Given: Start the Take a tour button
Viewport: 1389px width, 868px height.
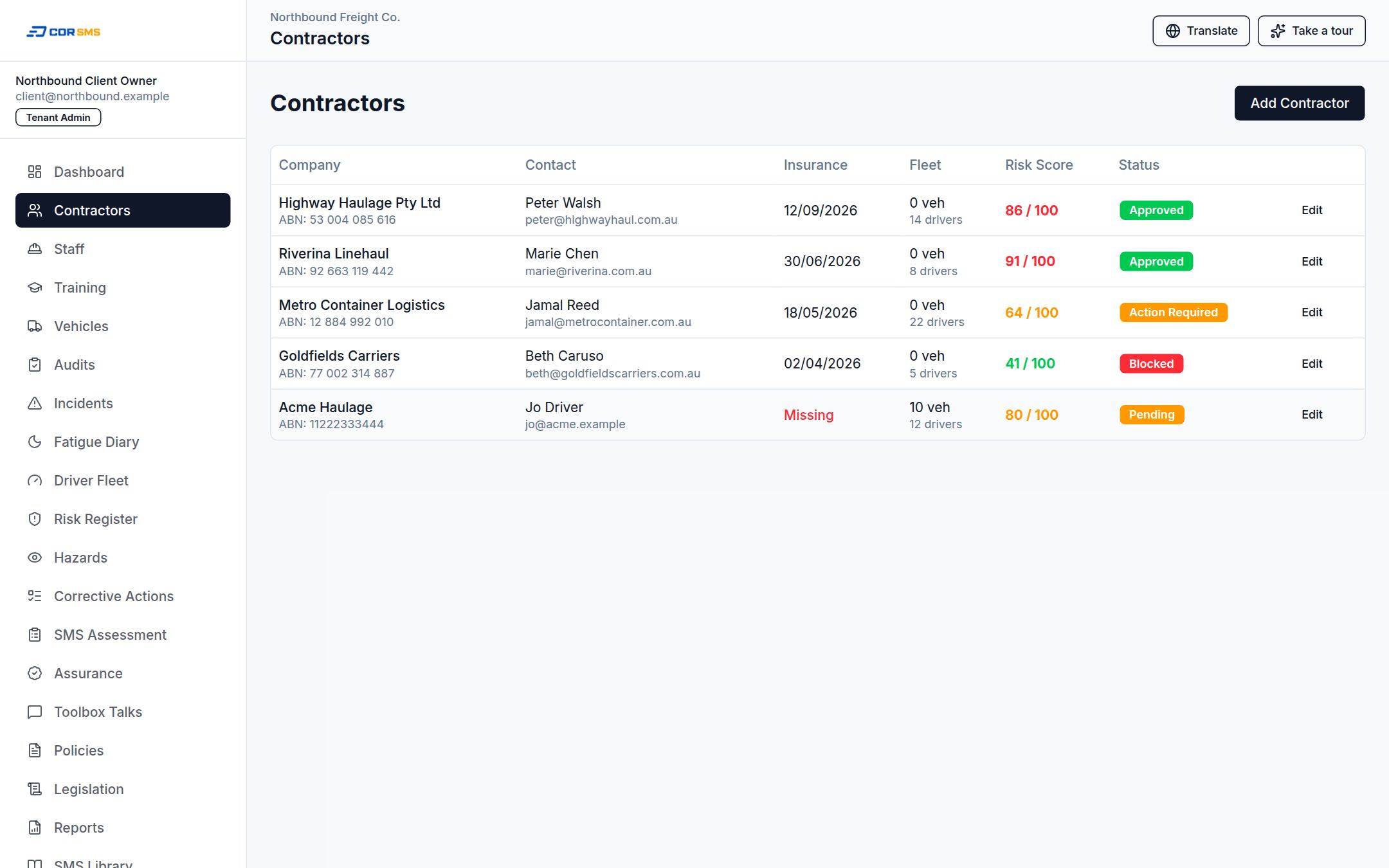Looking at the screenshot, I should (x=1311, y=31).
